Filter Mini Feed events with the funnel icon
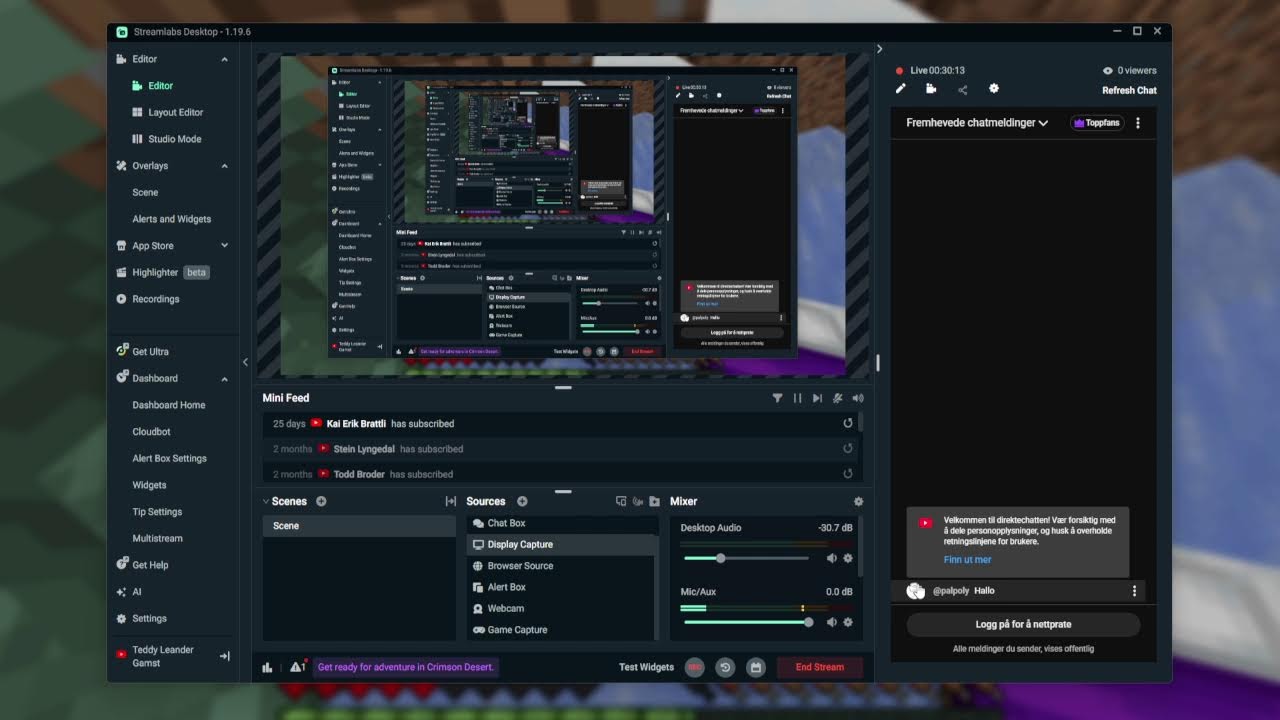The image size is (1280, 720). tap(777, 398)
